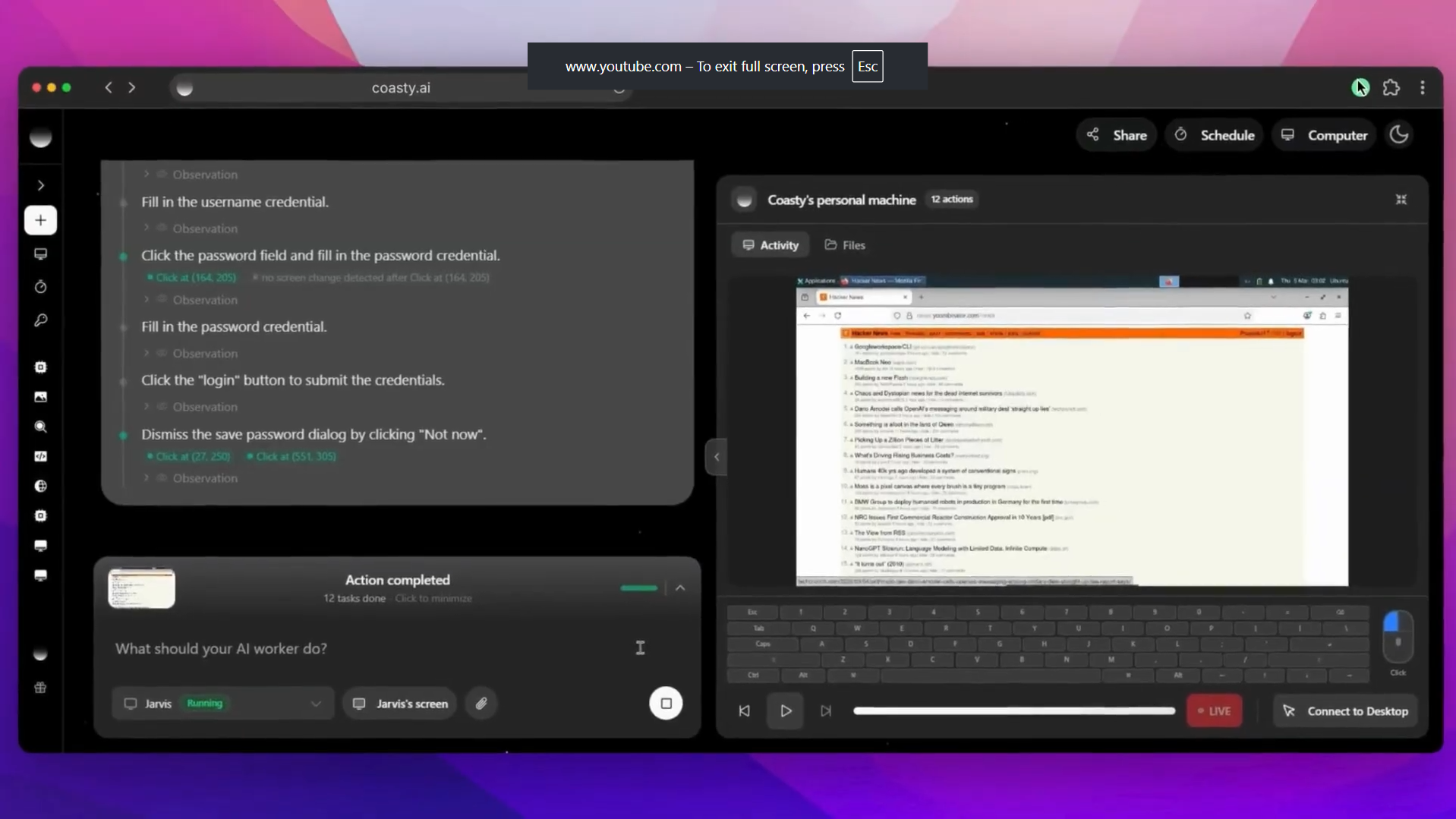
Task: Click "Building a new Flash" headline in the preview
Action: pyautogui.click(x=881, y=377)
